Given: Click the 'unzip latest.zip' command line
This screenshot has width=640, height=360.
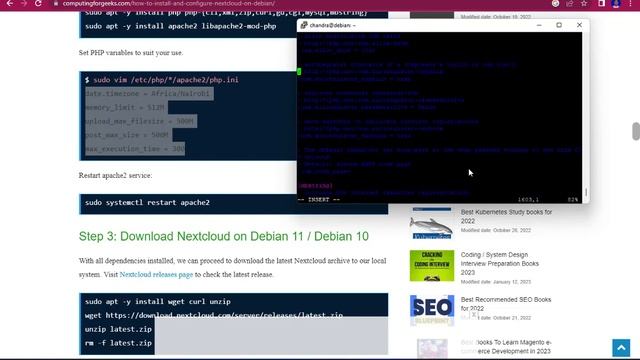Looking at the screenshot, I should tap(118, 329).
